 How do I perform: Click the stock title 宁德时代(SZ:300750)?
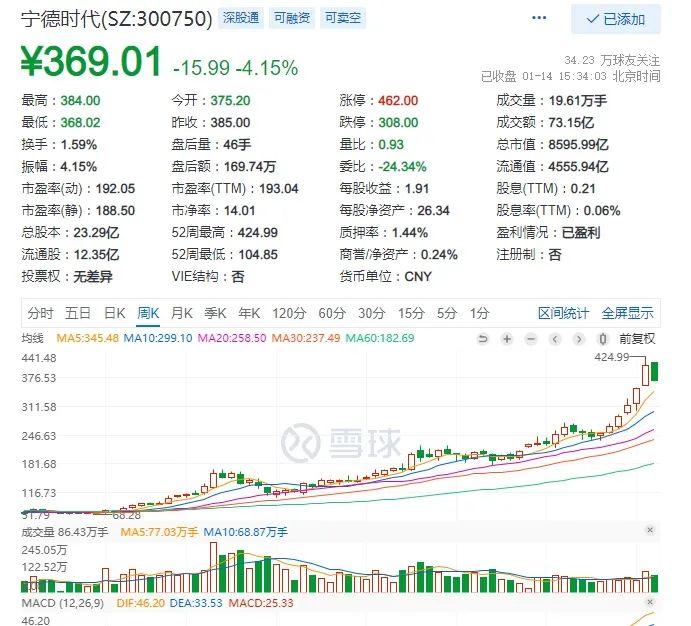117,19
